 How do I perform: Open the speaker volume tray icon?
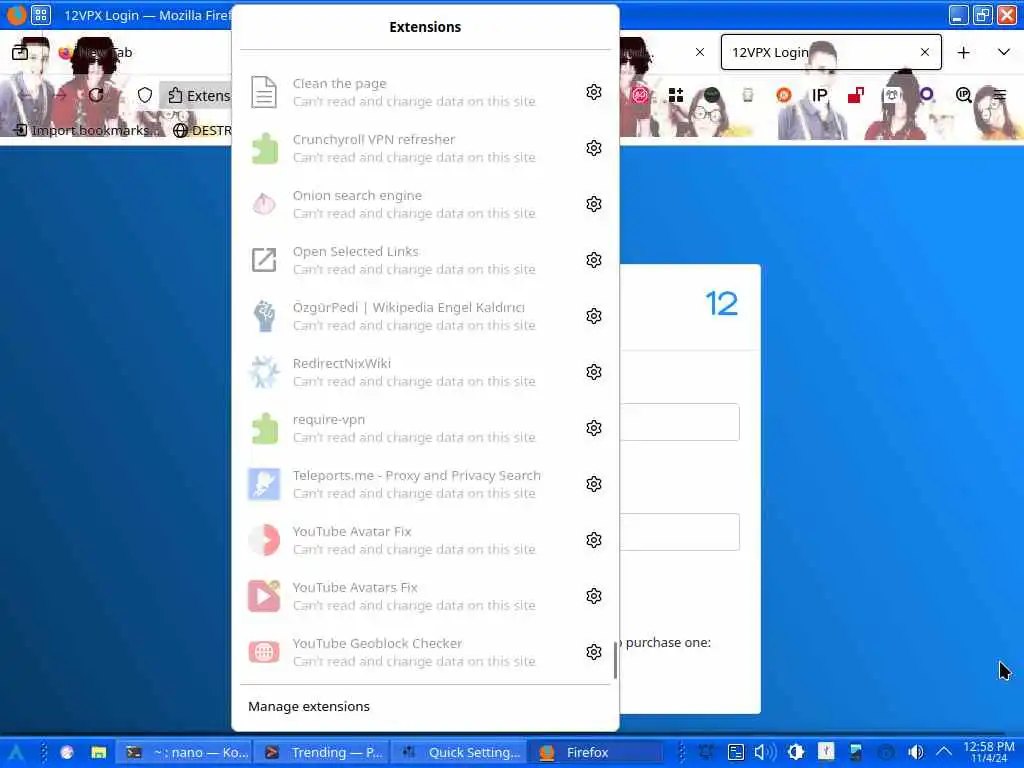[916, 752]
